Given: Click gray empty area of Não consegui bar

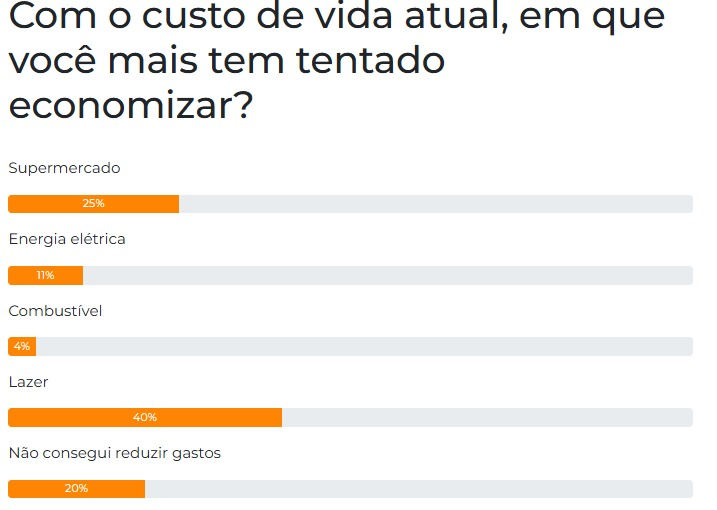Looking at the screenshot, I should [419, 489].
